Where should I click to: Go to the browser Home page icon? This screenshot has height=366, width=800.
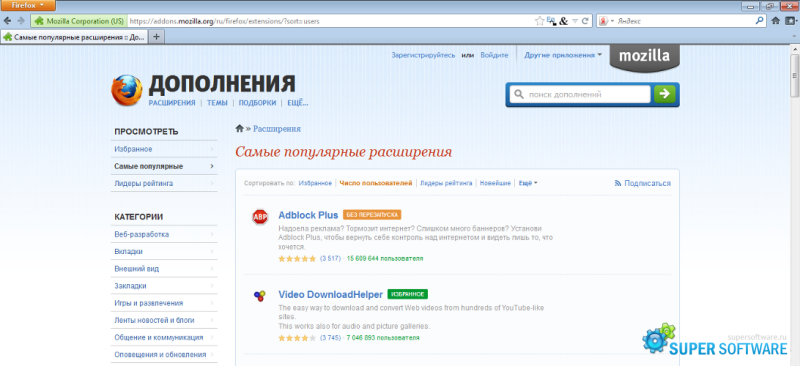[x=776, y=21]
